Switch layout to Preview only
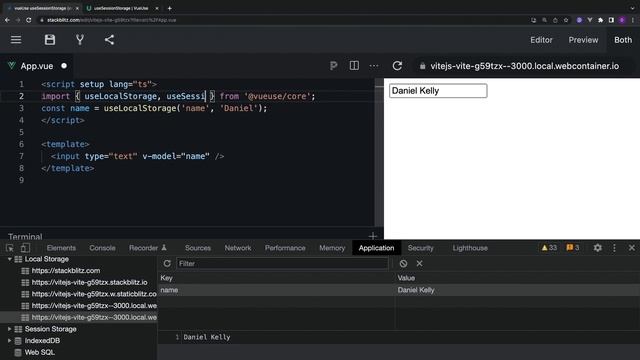This screenshot has width=640, height=360. (x=583, y=40)
